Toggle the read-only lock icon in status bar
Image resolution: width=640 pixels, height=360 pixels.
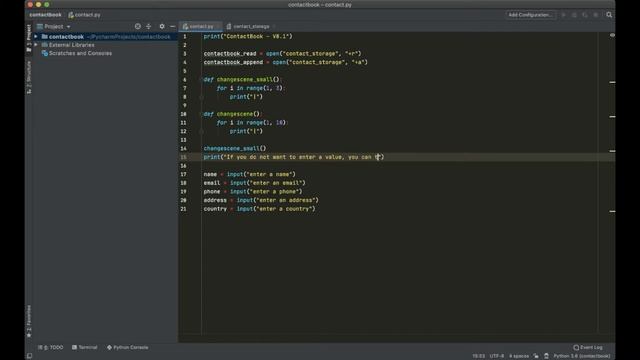pos(536,356)
